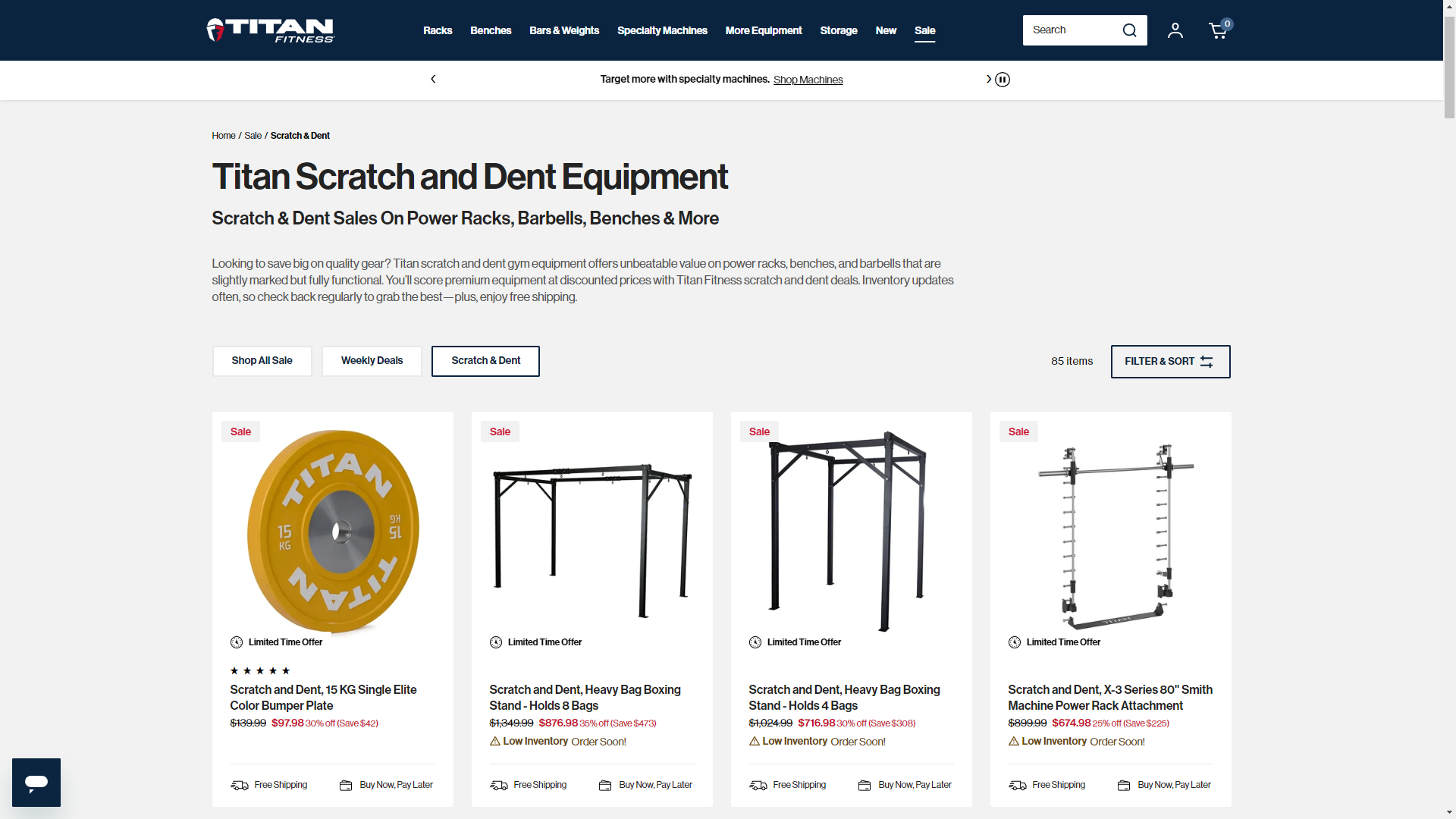Screen dimensions: 1456x819
Task: Click the 4-bag boxing stand product image
Action: [848, 531]
